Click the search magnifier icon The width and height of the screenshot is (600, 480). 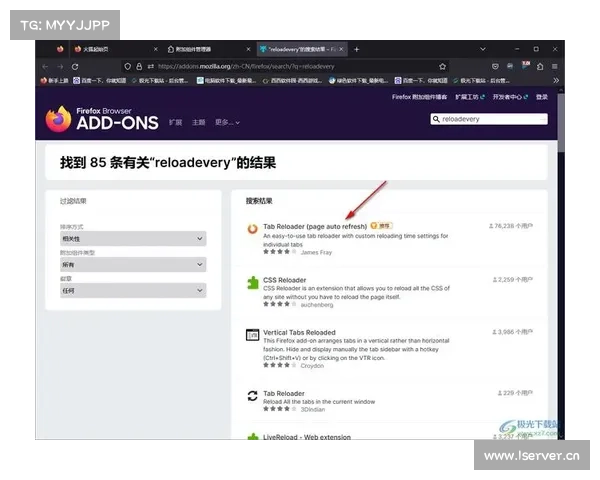(x=436, y=119)
